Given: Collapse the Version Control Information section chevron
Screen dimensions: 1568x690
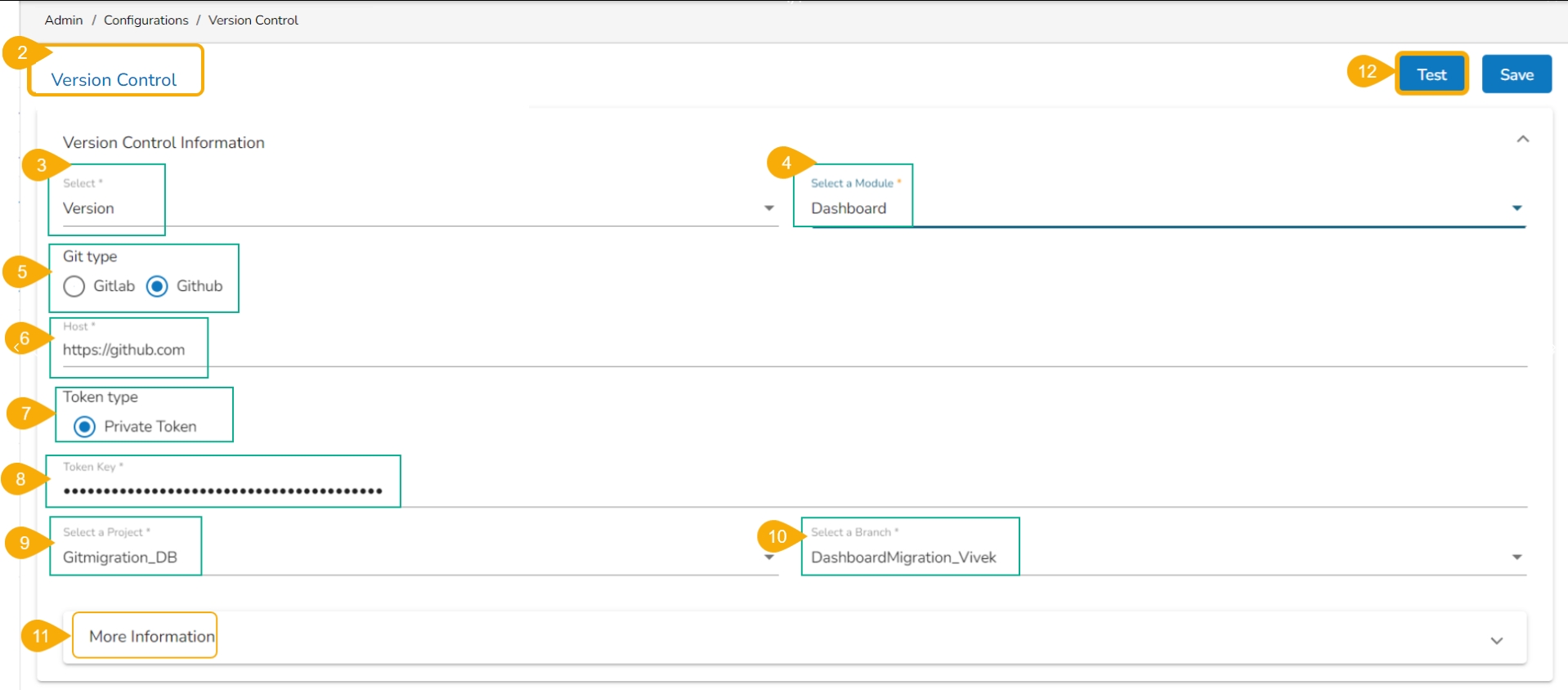Looking at the screenshot, I should point(1522,139).
